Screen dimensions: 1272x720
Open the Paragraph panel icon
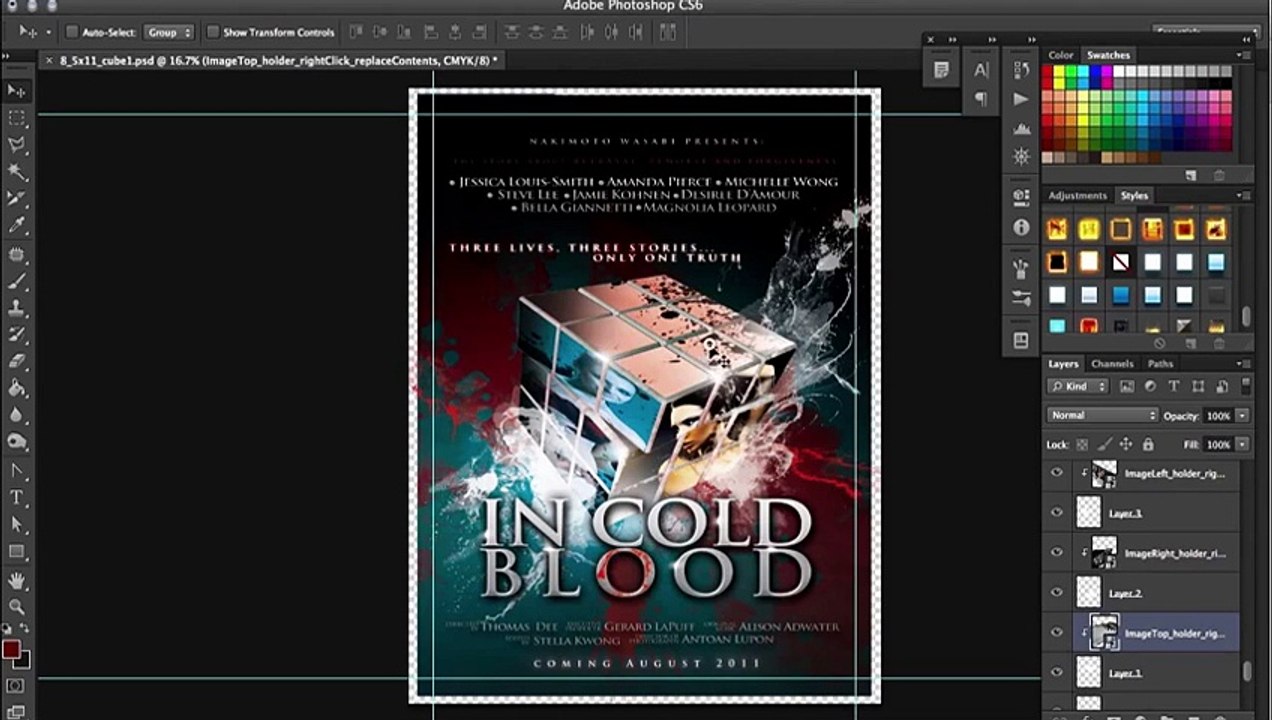tap(981, 98)
